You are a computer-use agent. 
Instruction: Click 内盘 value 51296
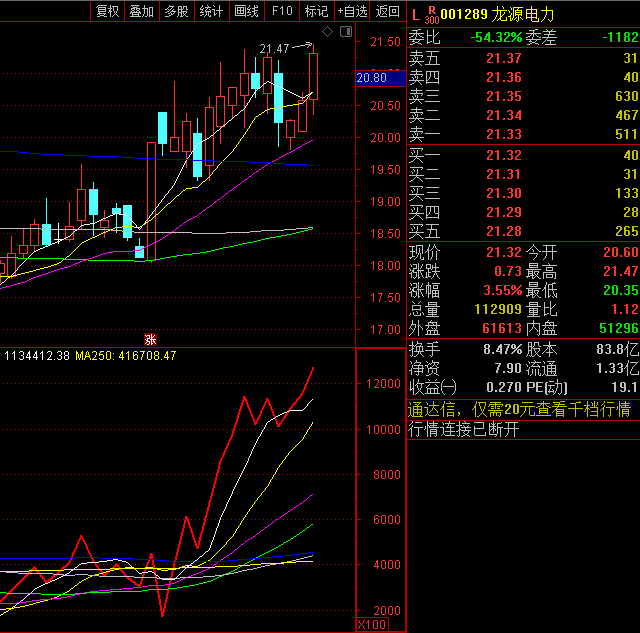(x=618, y=328)
